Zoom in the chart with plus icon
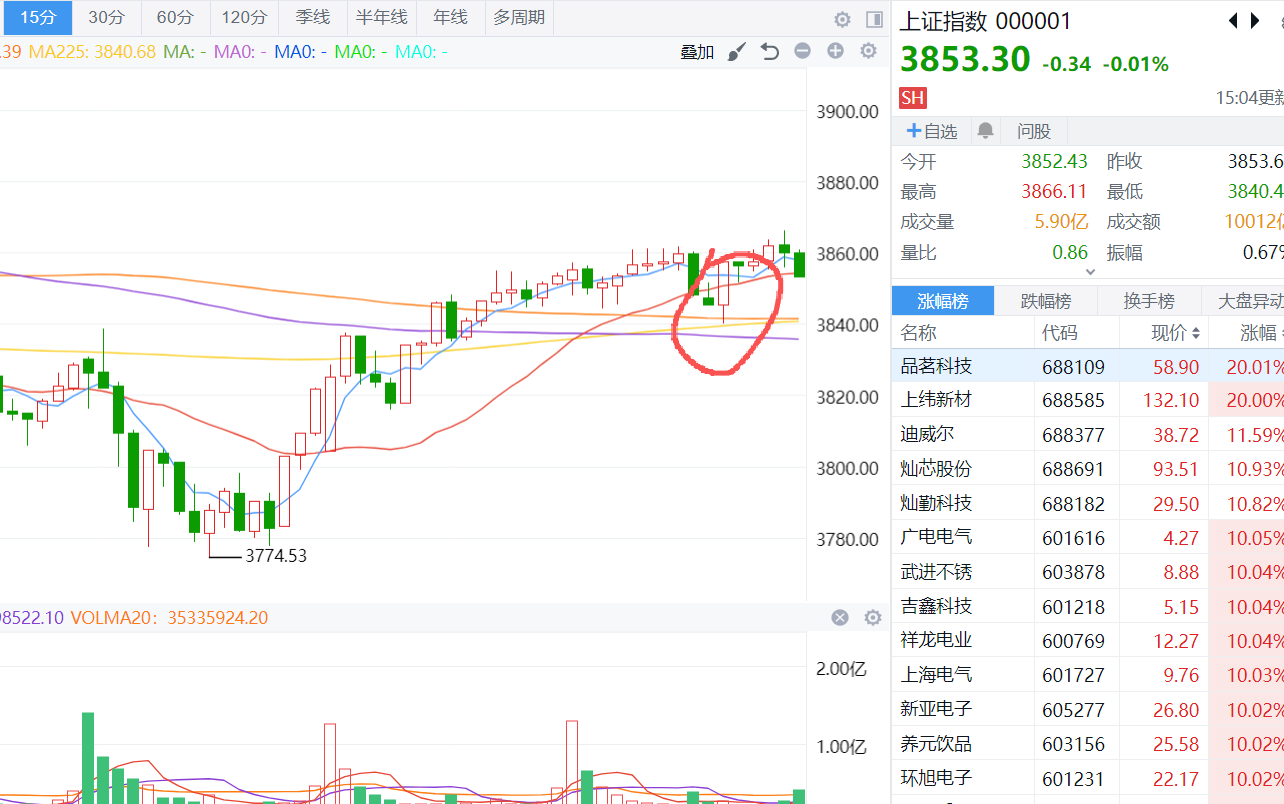Screen dimensions: 1284x804 (835, 52)
